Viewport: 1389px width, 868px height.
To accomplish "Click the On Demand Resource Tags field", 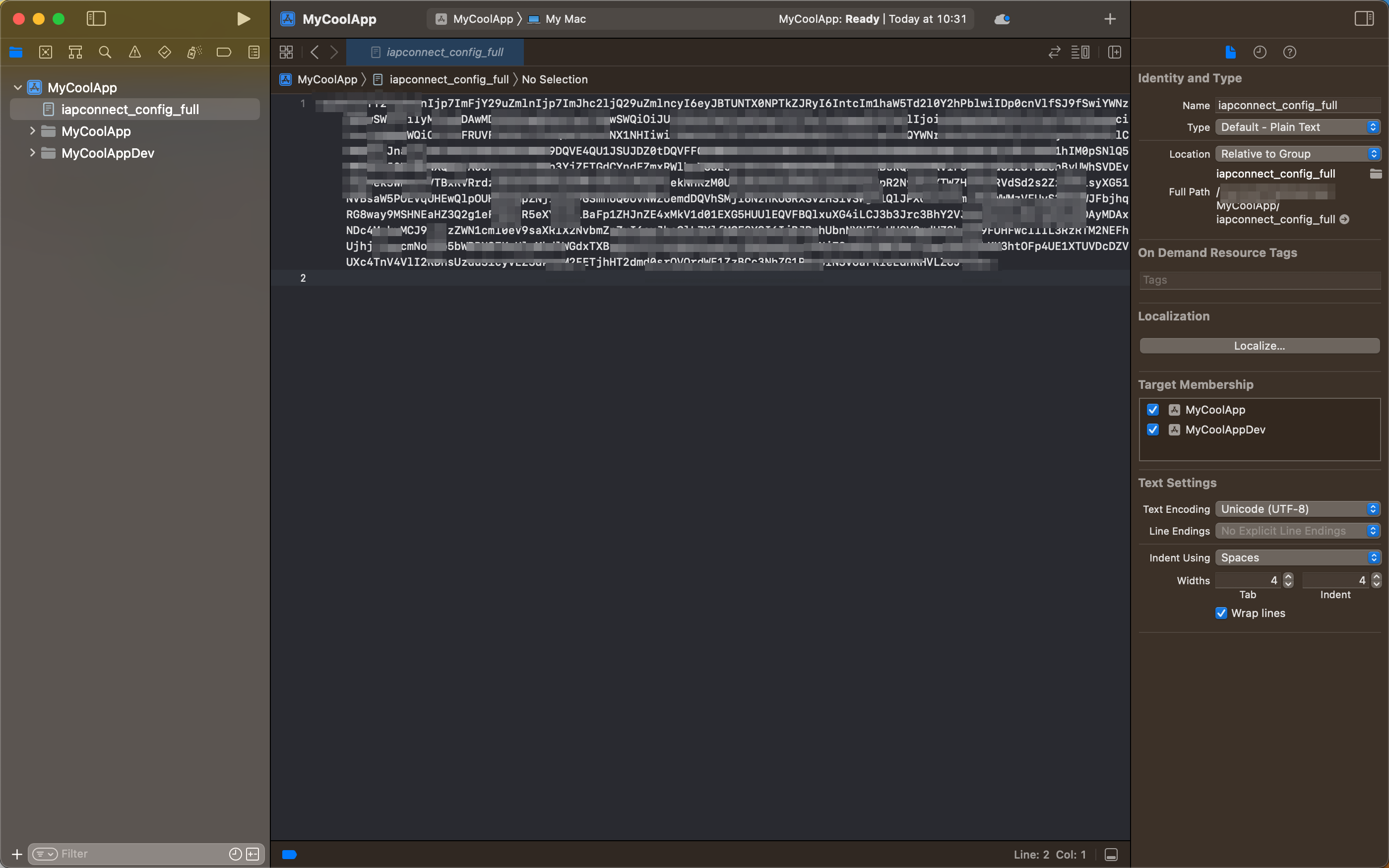I will 1260,280.
